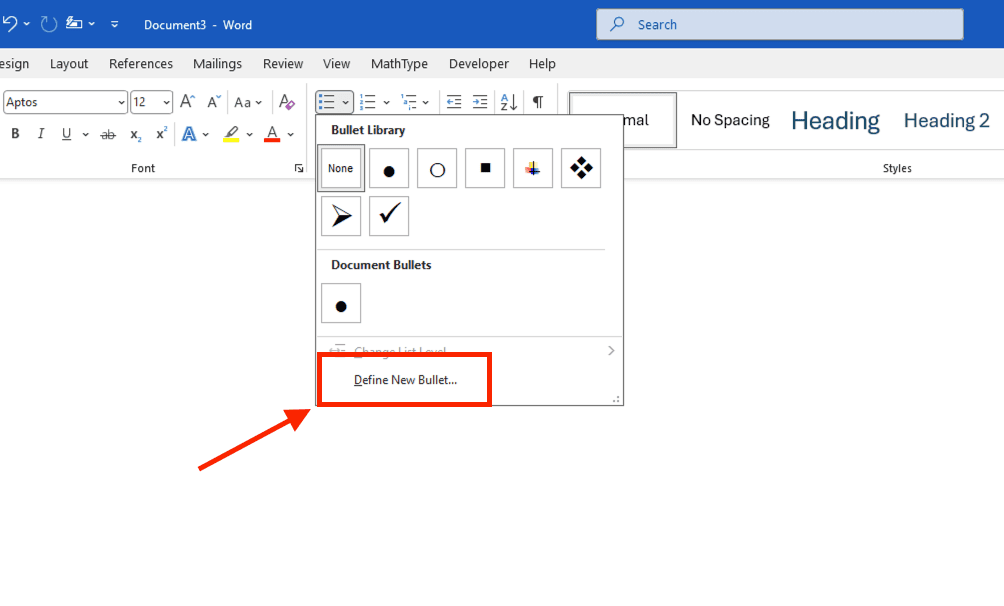Toggle Italic formatting

(41, 133)
